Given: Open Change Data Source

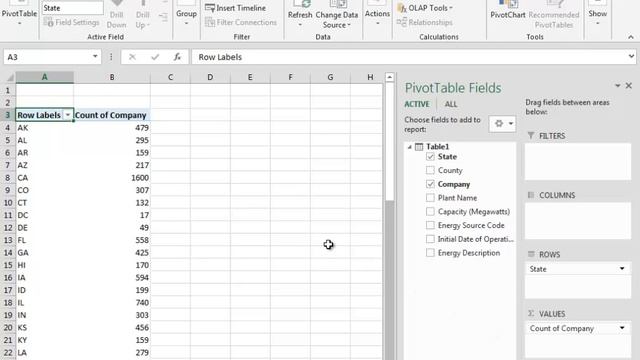Looking at the screenshot, I should [337, 16].
